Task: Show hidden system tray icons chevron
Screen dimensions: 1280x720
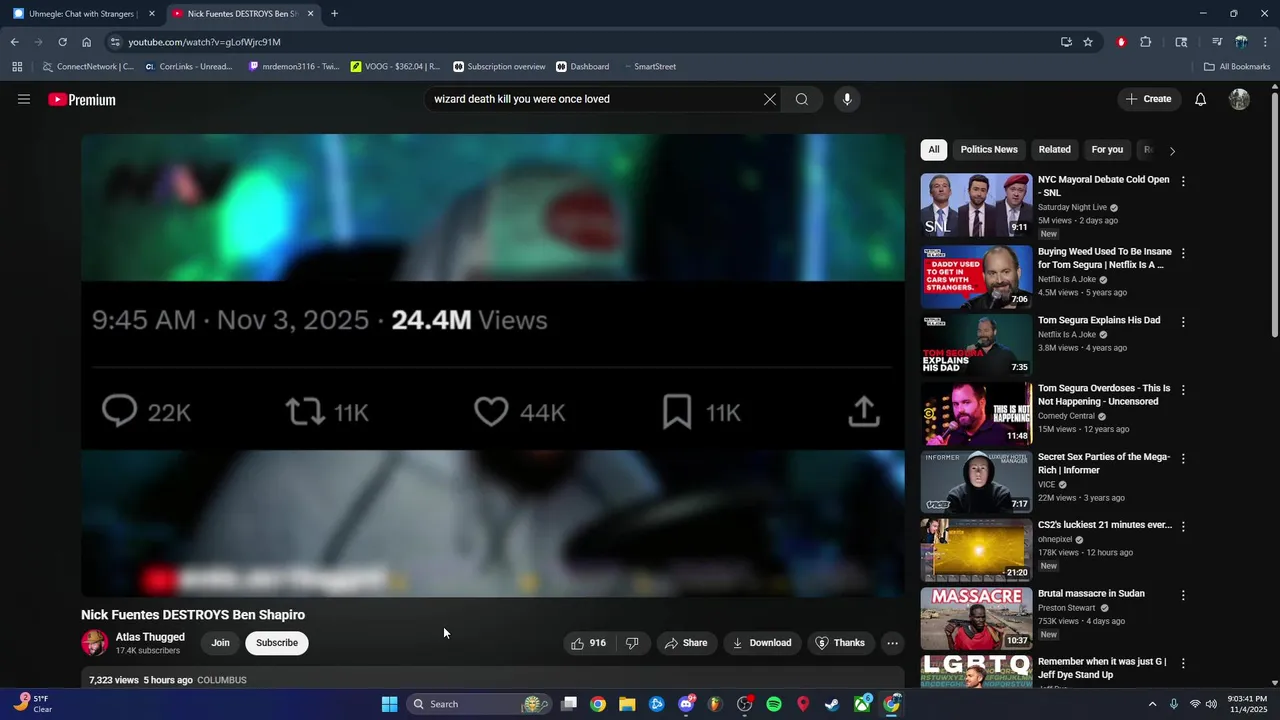Action: 1152,704
